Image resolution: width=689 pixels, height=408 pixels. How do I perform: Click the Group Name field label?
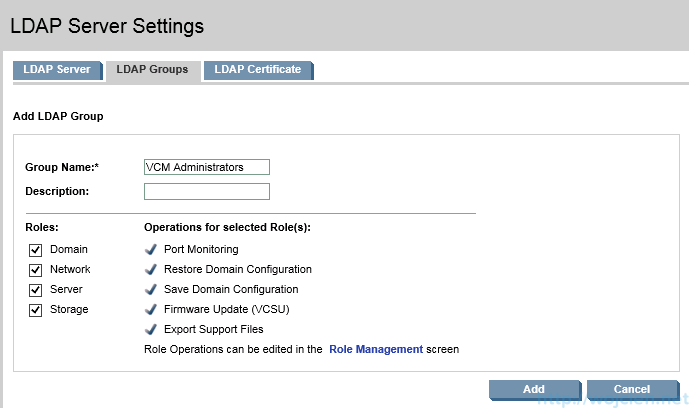(62, 167)
